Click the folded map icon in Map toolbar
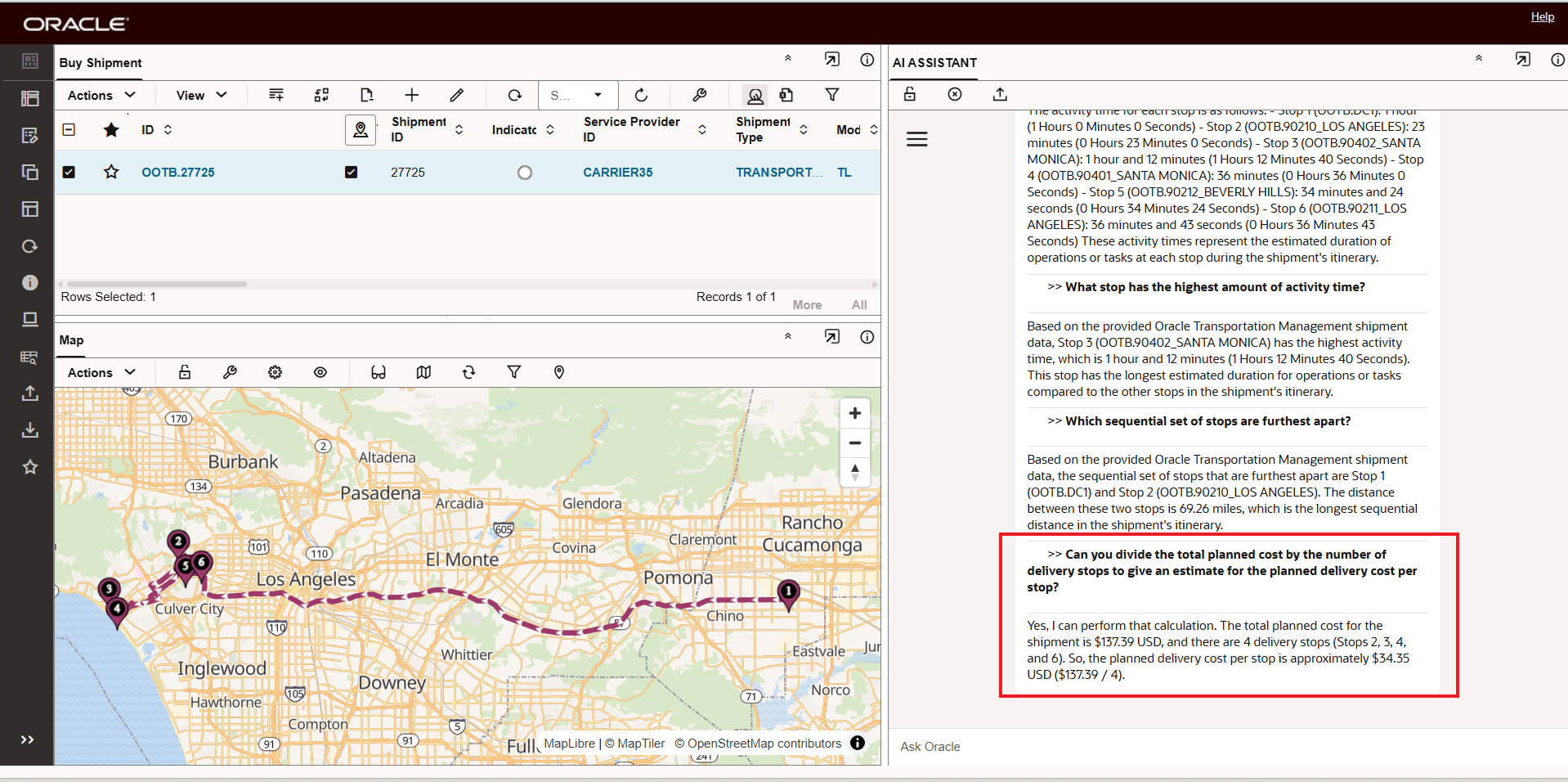 (423, 372)
